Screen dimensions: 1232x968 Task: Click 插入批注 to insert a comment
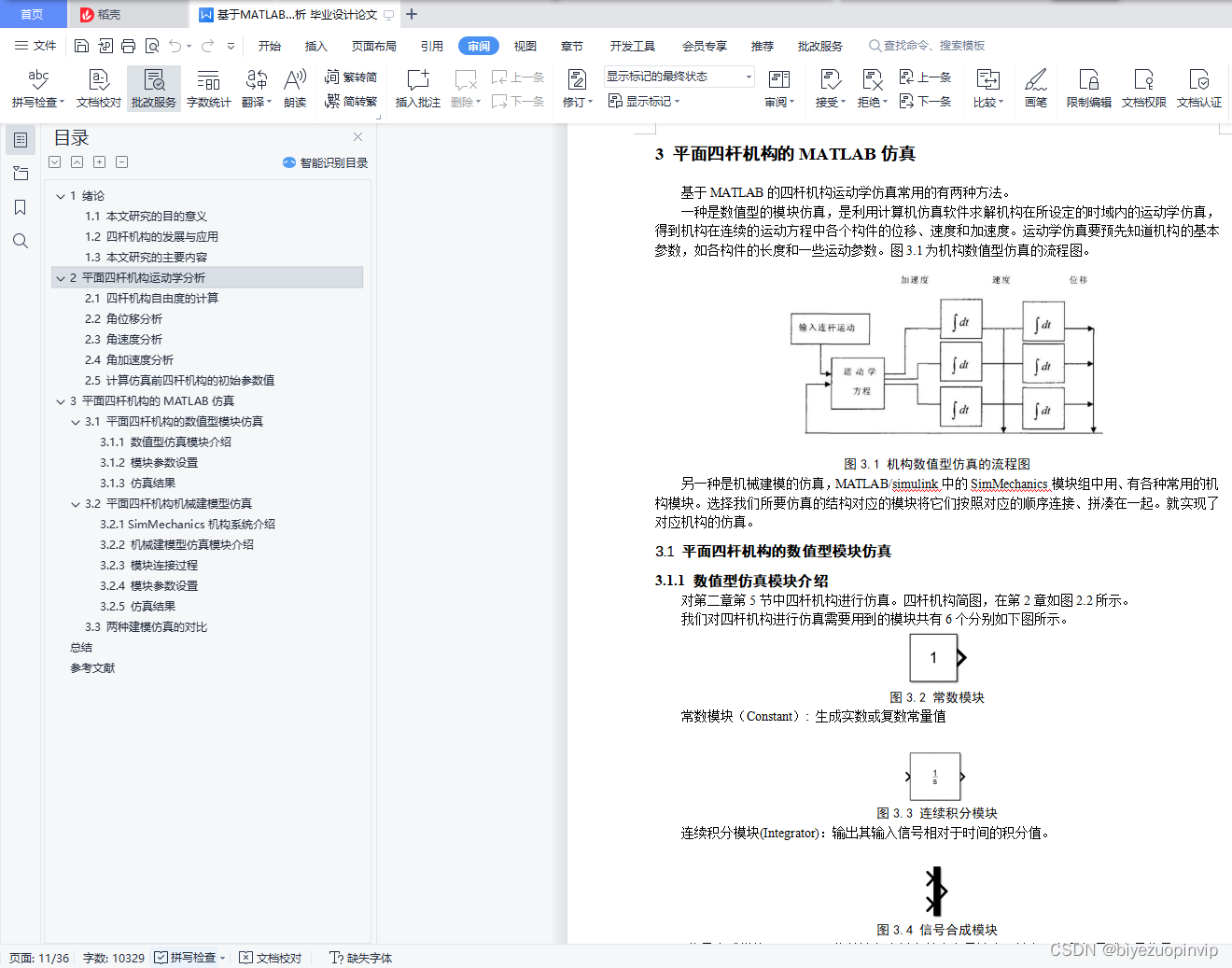click(418, 89)
